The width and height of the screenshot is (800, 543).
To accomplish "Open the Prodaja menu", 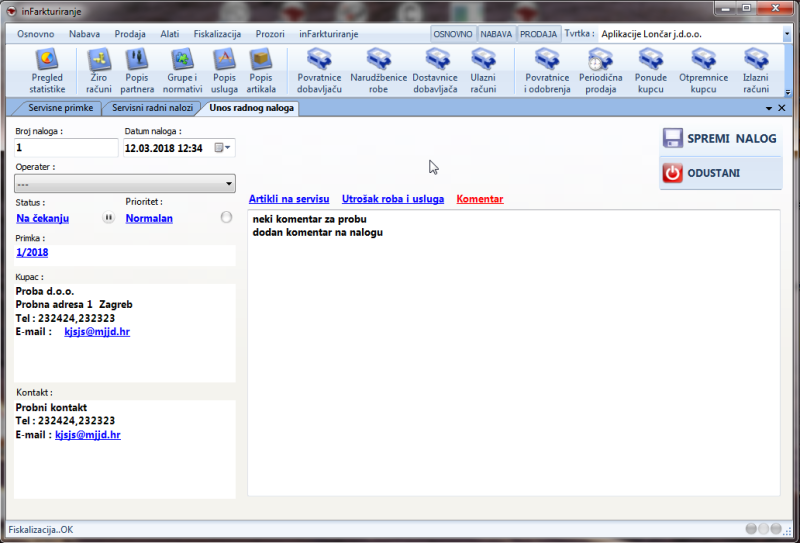I will click(x=130, y=34).
